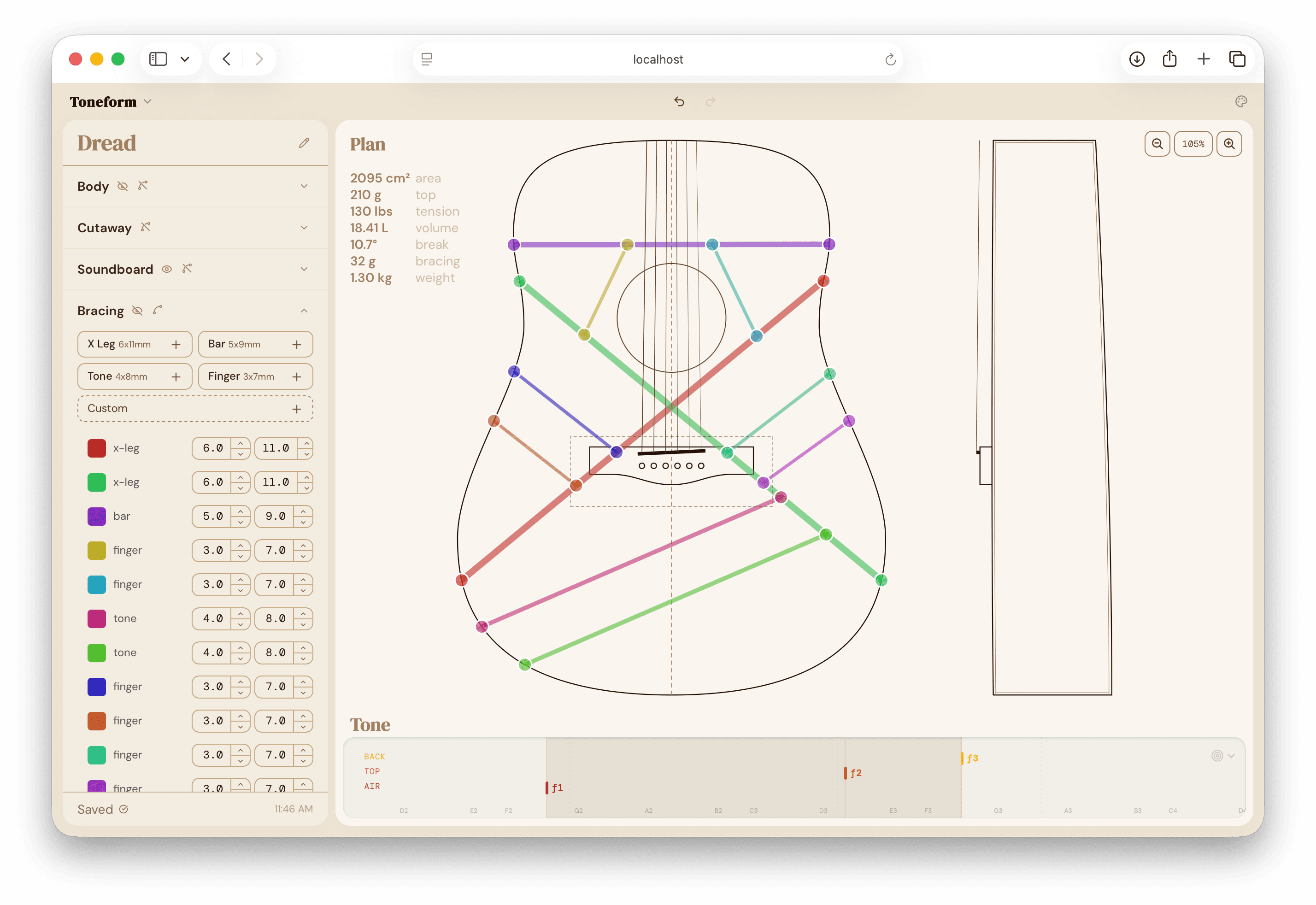Select the zoom in magnifier on the plan
1316x905 pixels.
1229,143
